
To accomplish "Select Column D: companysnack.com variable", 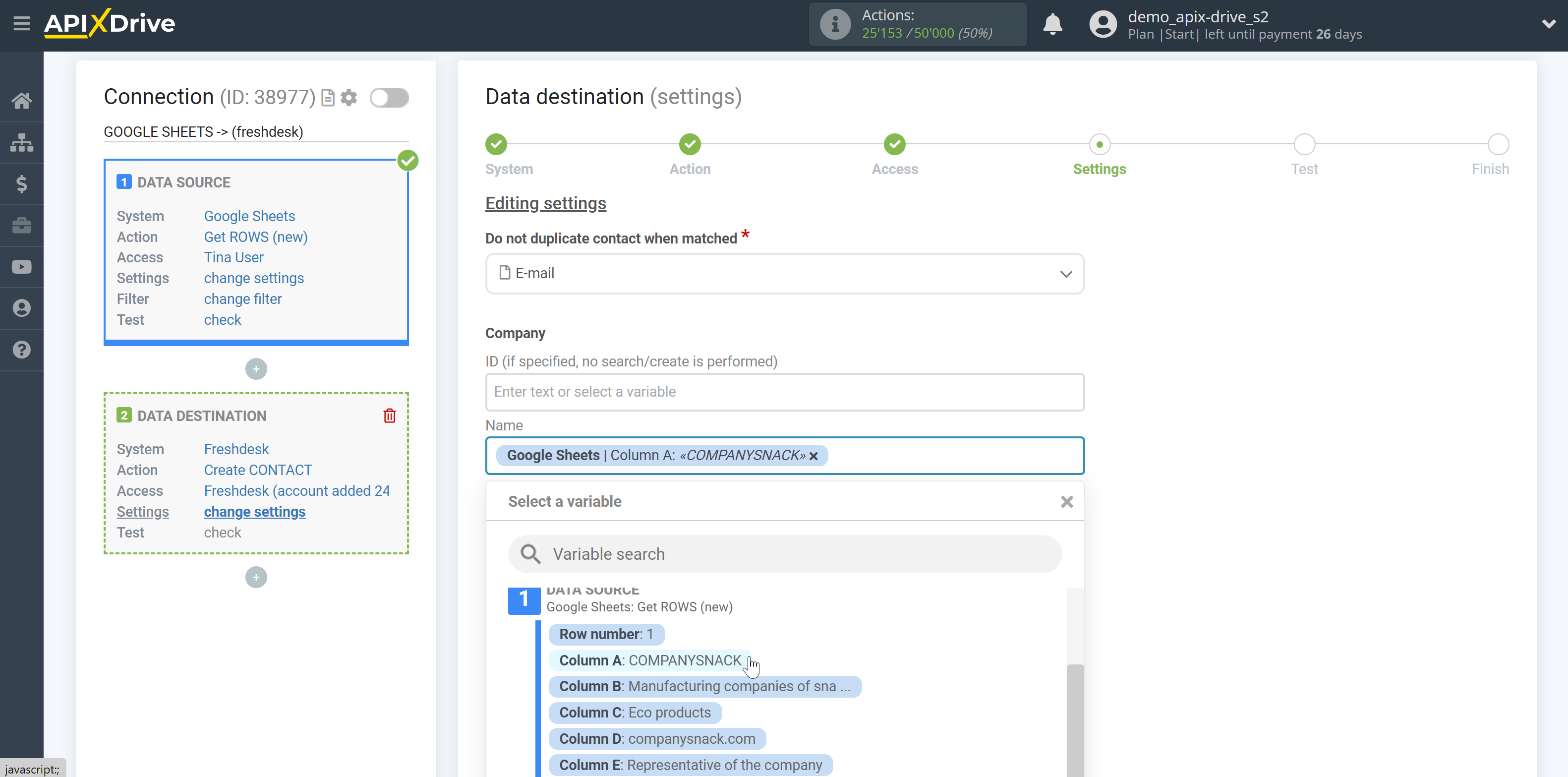I will pos(657,739).
